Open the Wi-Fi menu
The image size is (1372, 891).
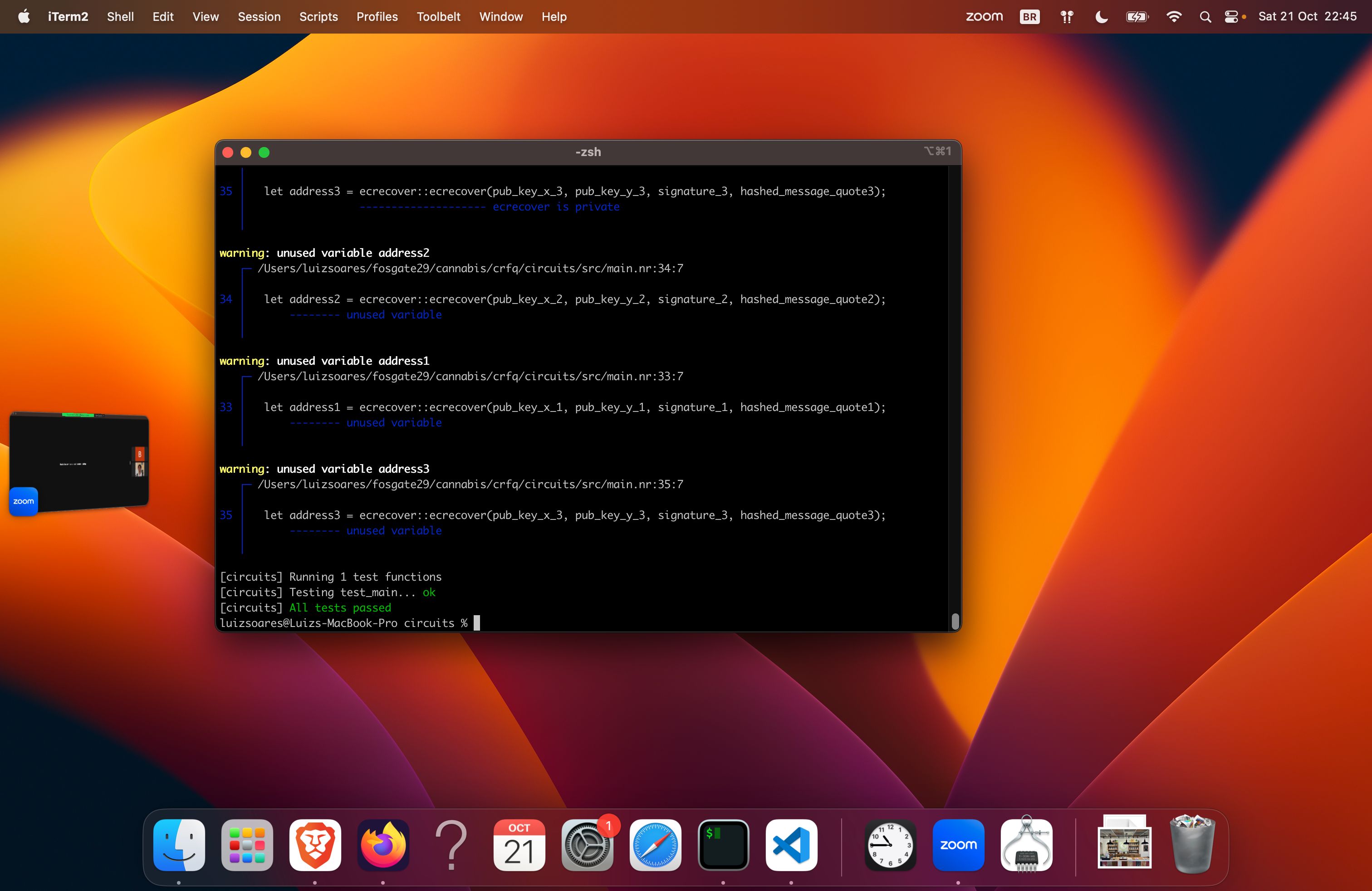tap(1173, 17)
